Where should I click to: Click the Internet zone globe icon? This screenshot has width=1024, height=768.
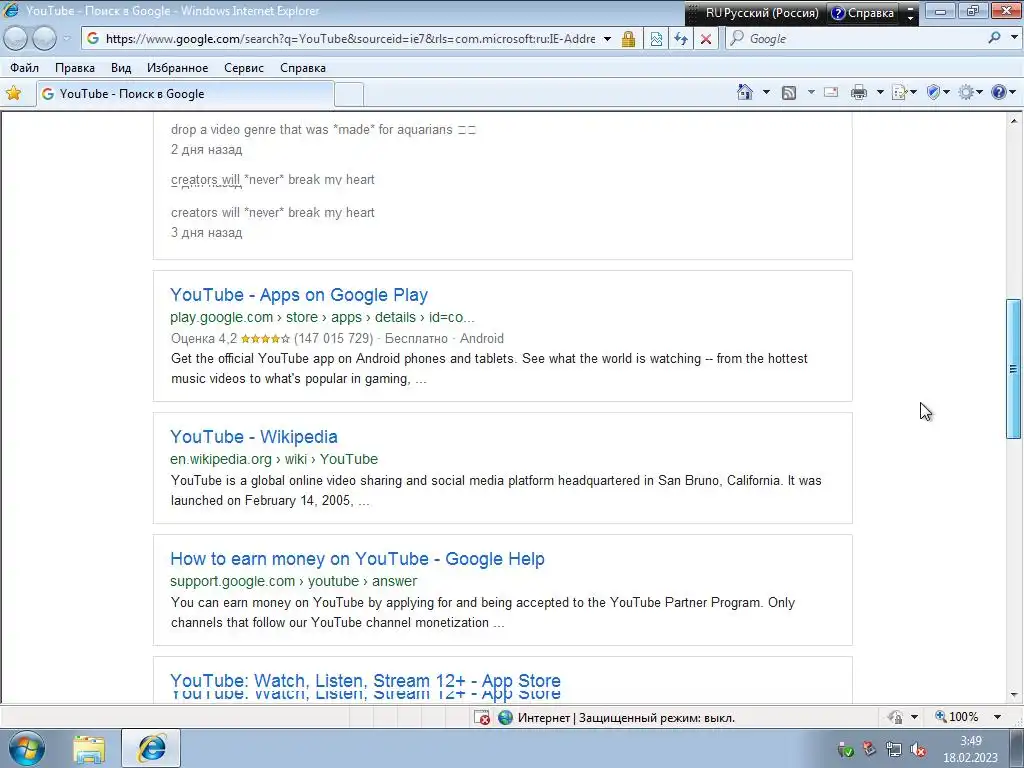(x=505, y=718)
